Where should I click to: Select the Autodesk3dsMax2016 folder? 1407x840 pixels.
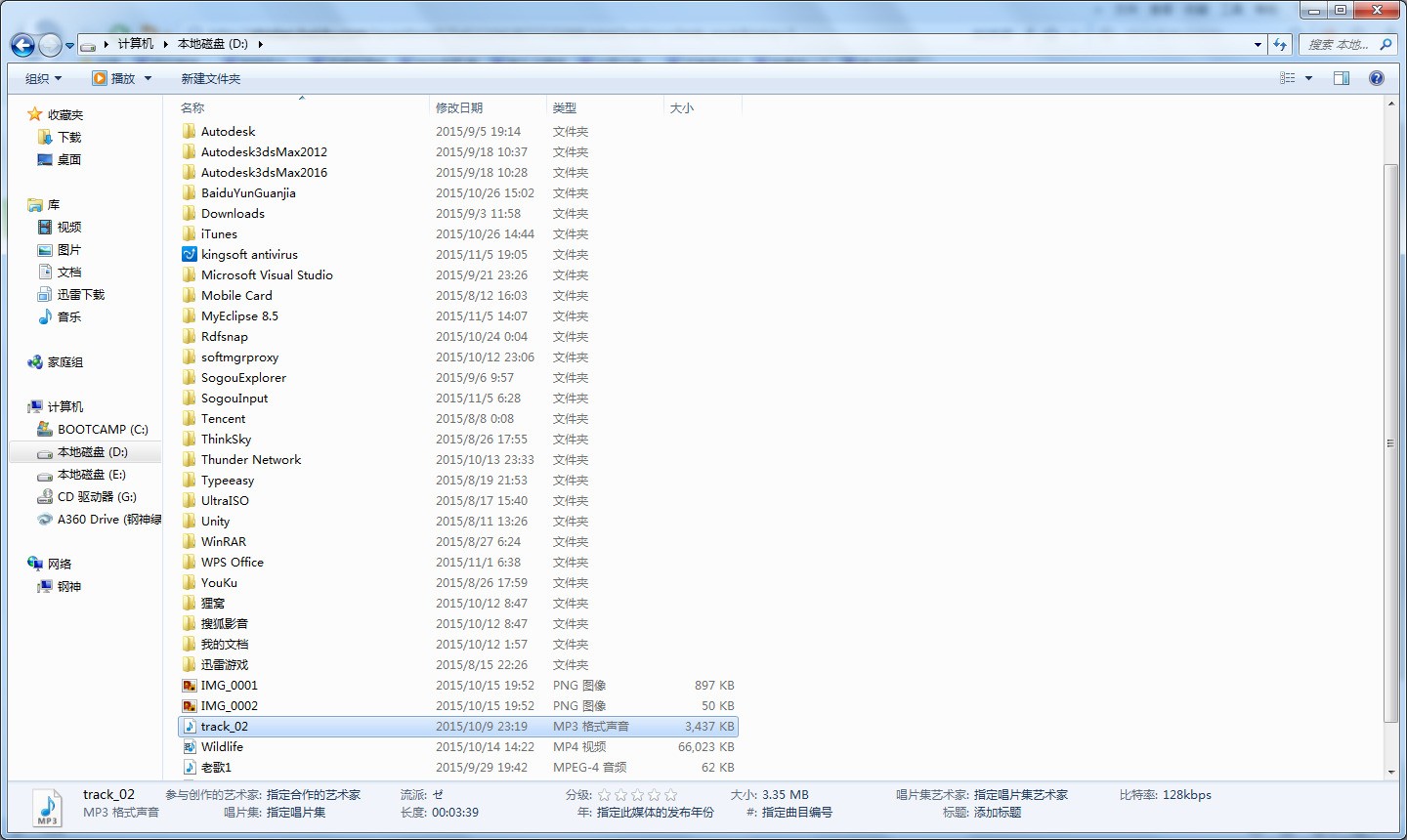(264, 172)
